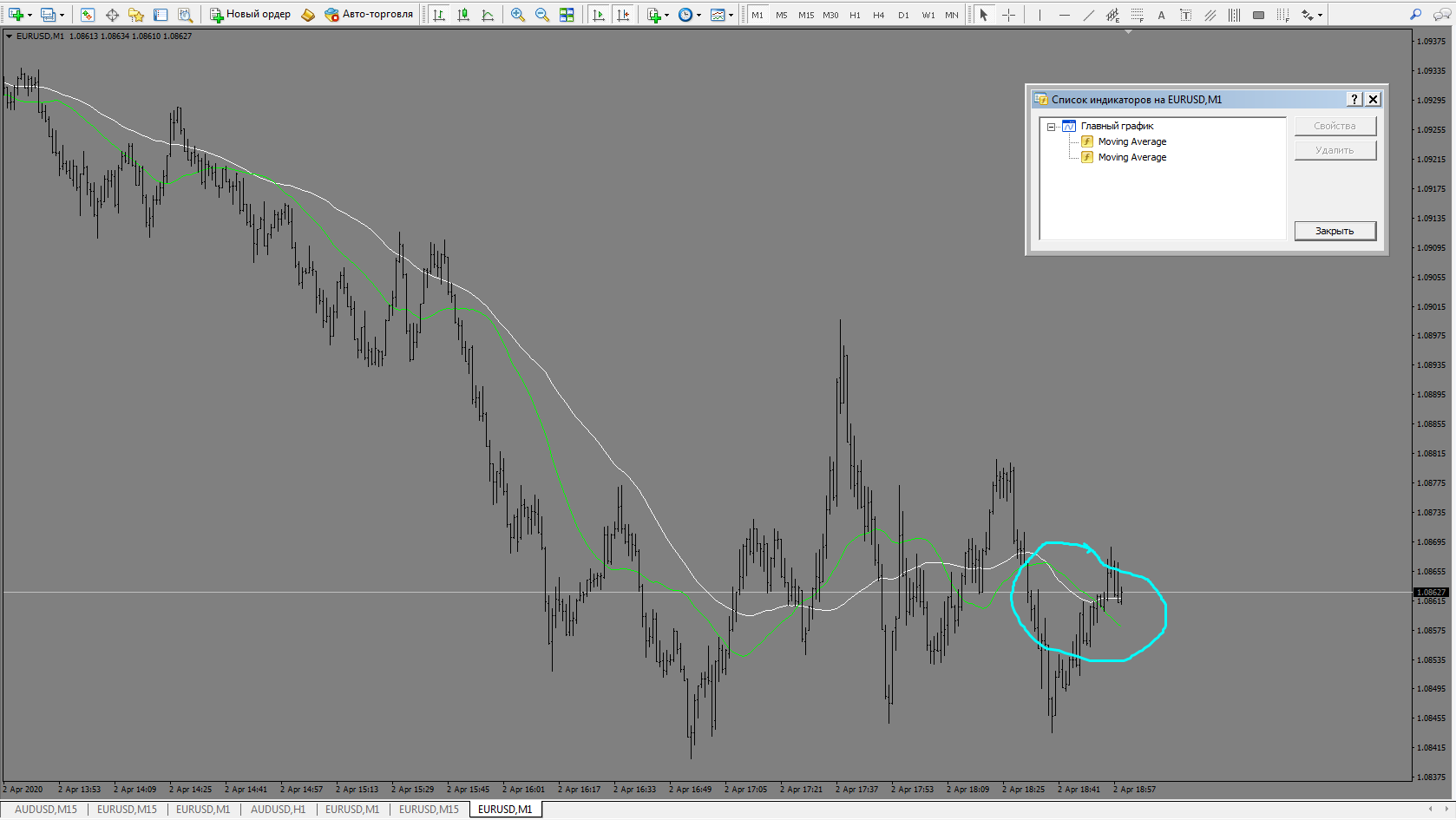Toggle the Авто-торговля button
Screen dimensions: 1456x820
tap(369, 15)
